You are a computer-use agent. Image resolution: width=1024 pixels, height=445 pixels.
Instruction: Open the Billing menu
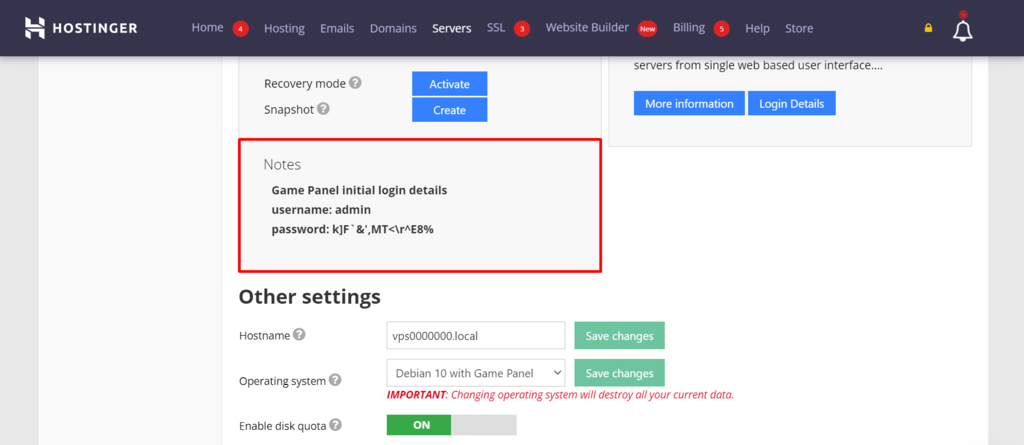click(x=689, y=27)
